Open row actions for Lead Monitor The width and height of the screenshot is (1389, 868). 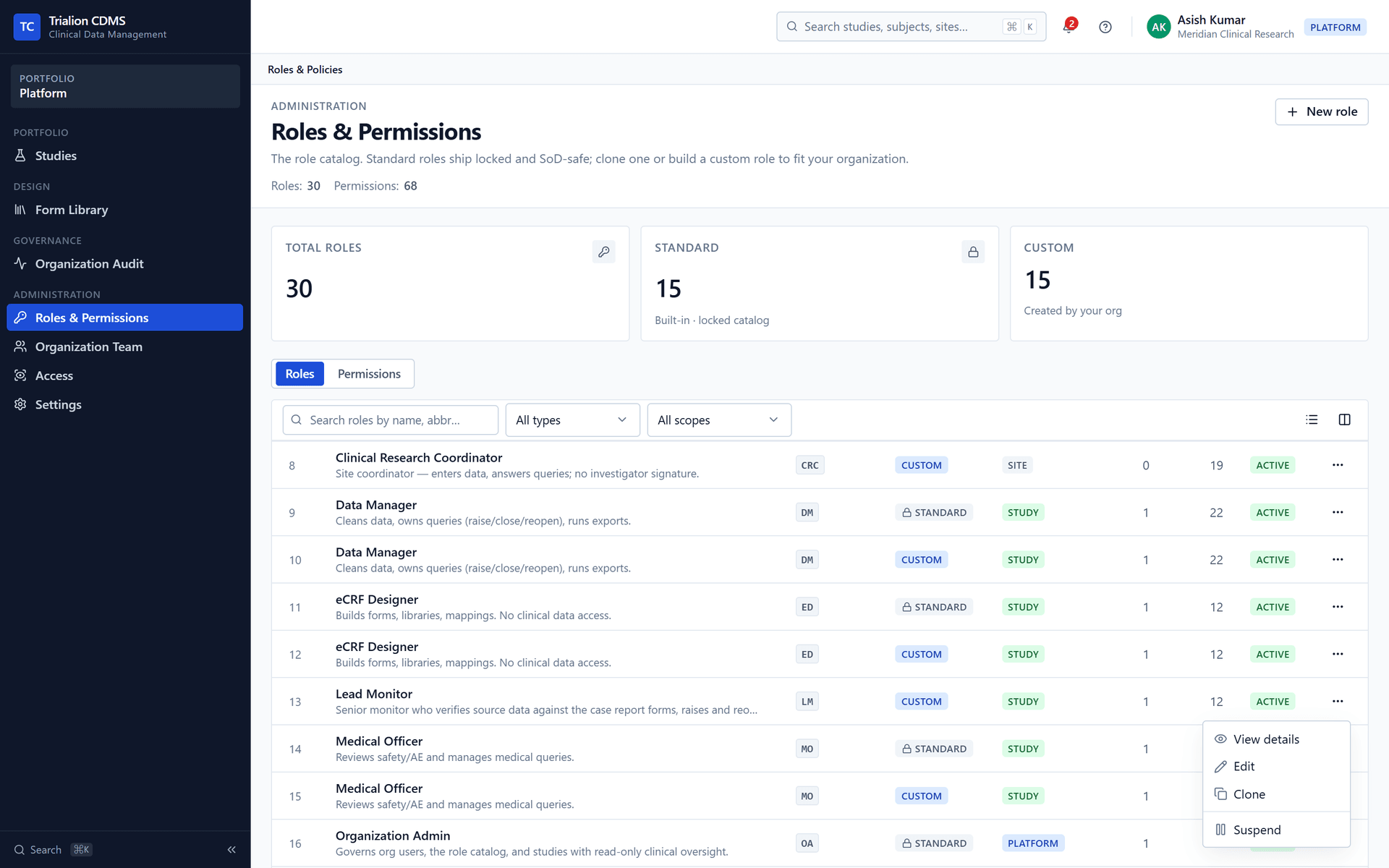tap(1338, 702)
